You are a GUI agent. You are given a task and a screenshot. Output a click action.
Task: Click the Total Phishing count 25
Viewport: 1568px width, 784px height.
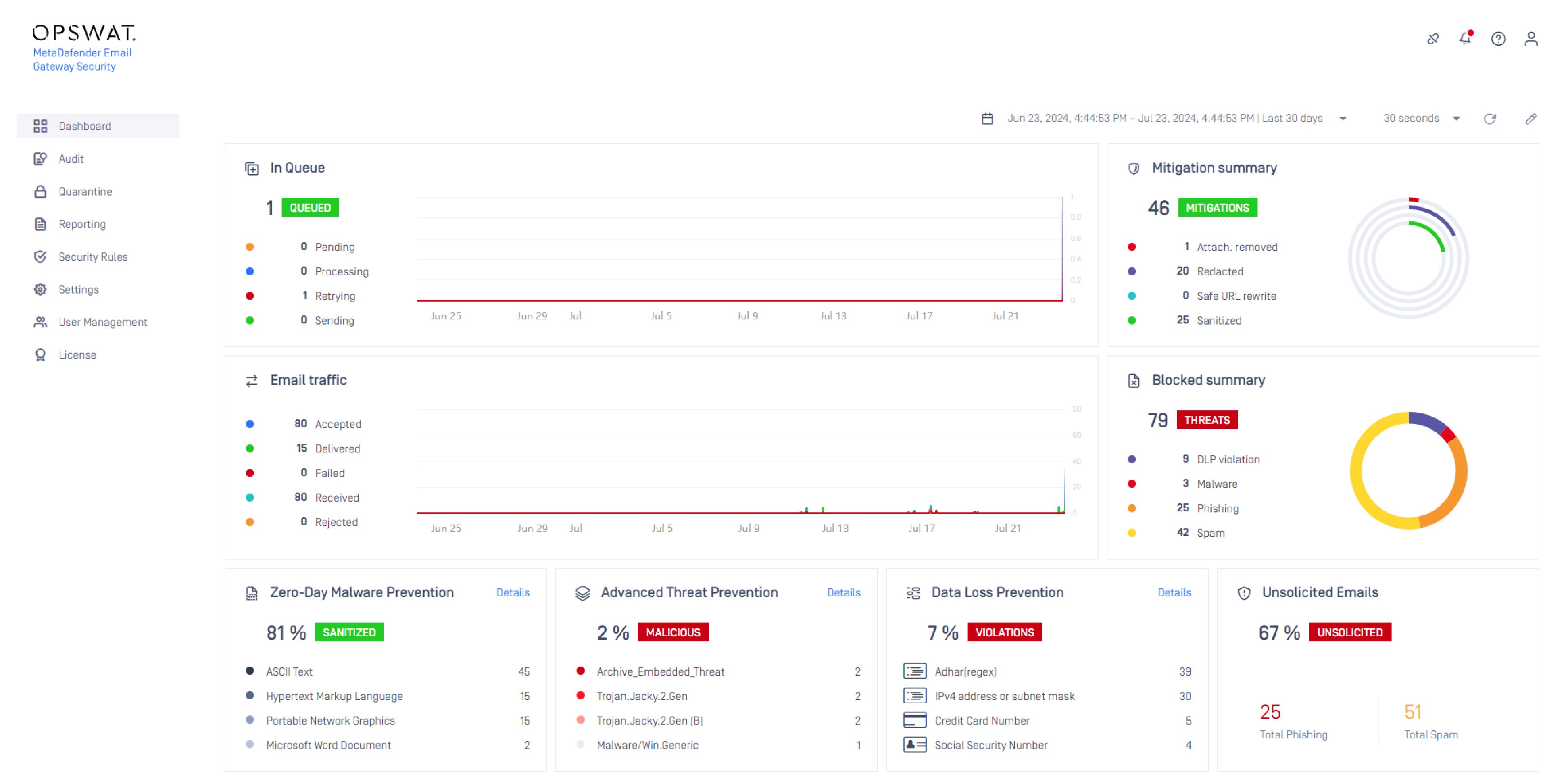1270,711
